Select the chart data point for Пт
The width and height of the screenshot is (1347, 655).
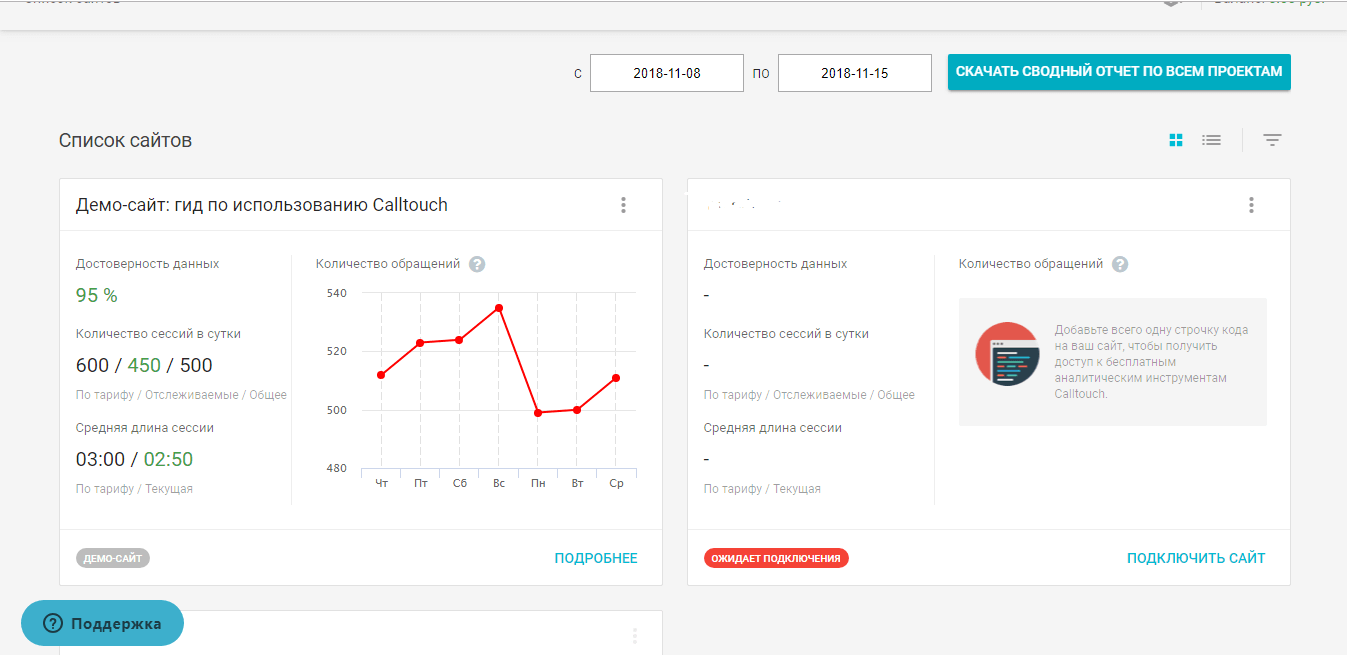420,343
